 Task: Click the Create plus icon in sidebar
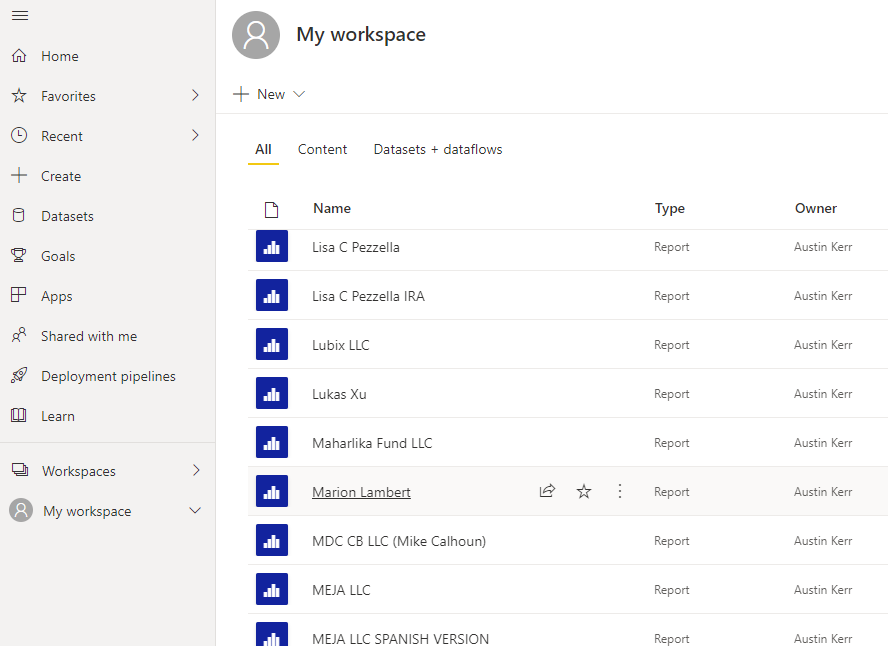pyautogui.click(x=19, y=176)
